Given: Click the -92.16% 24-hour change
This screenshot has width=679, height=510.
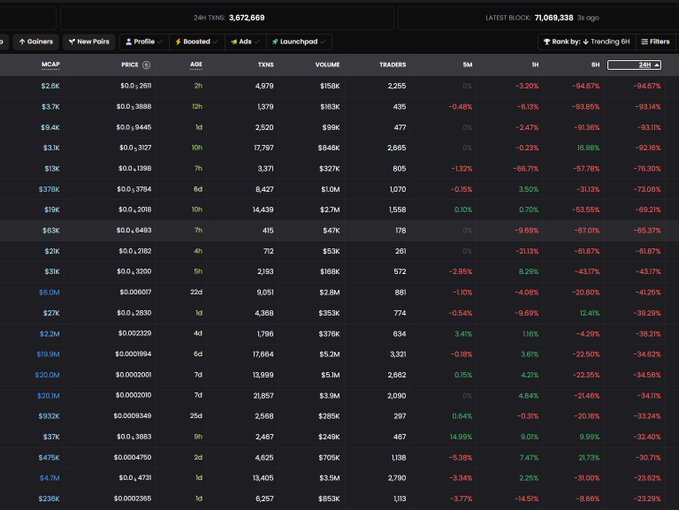Looking at the screenshot, I should [648, 148].
